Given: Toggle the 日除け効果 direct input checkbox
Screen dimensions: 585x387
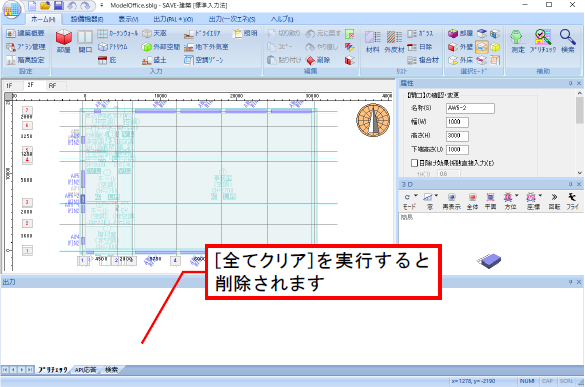Looking at the screenshot, I should click(x=414, y=163).
